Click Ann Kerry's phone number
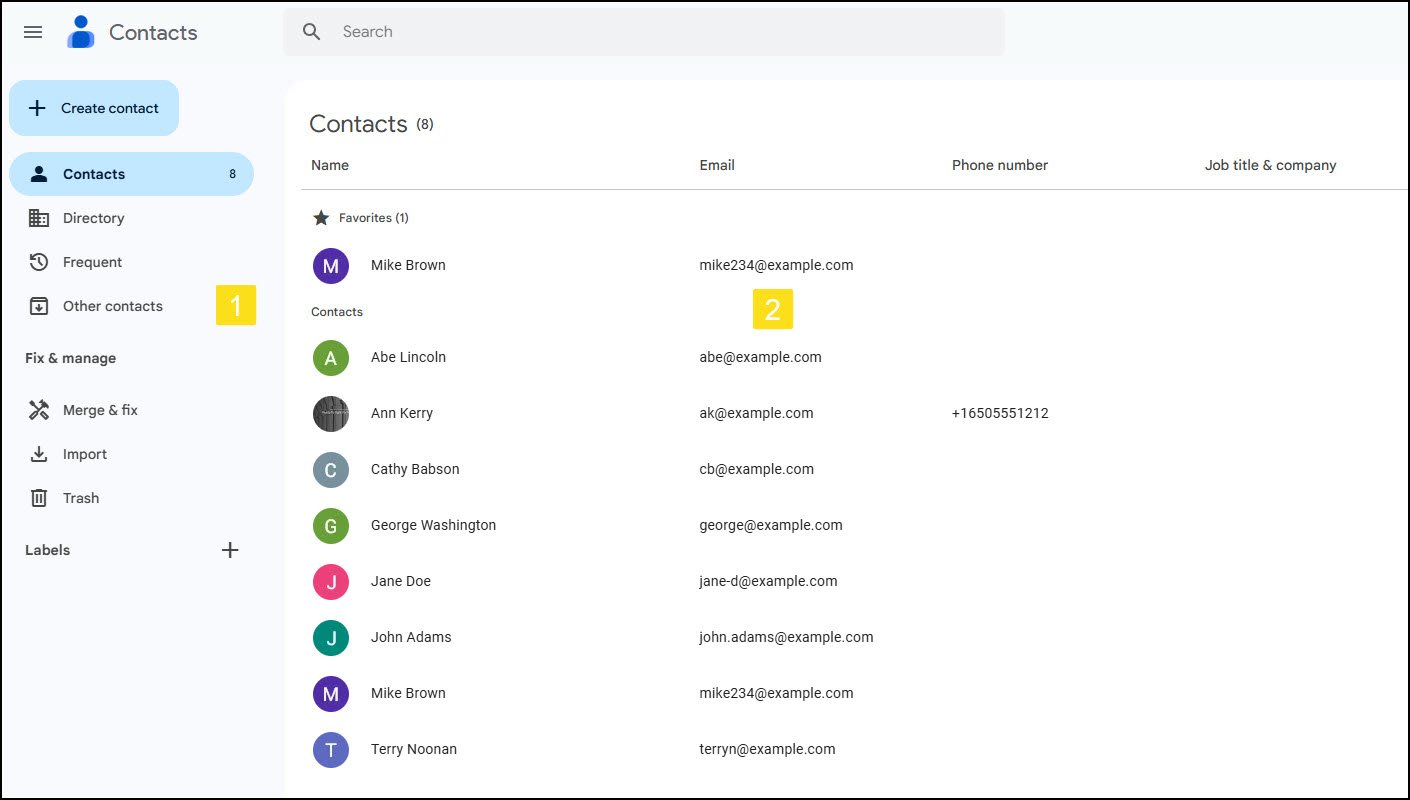Screen dimensions: 1410x800 pyautogui.click(x=1000, y=413)
